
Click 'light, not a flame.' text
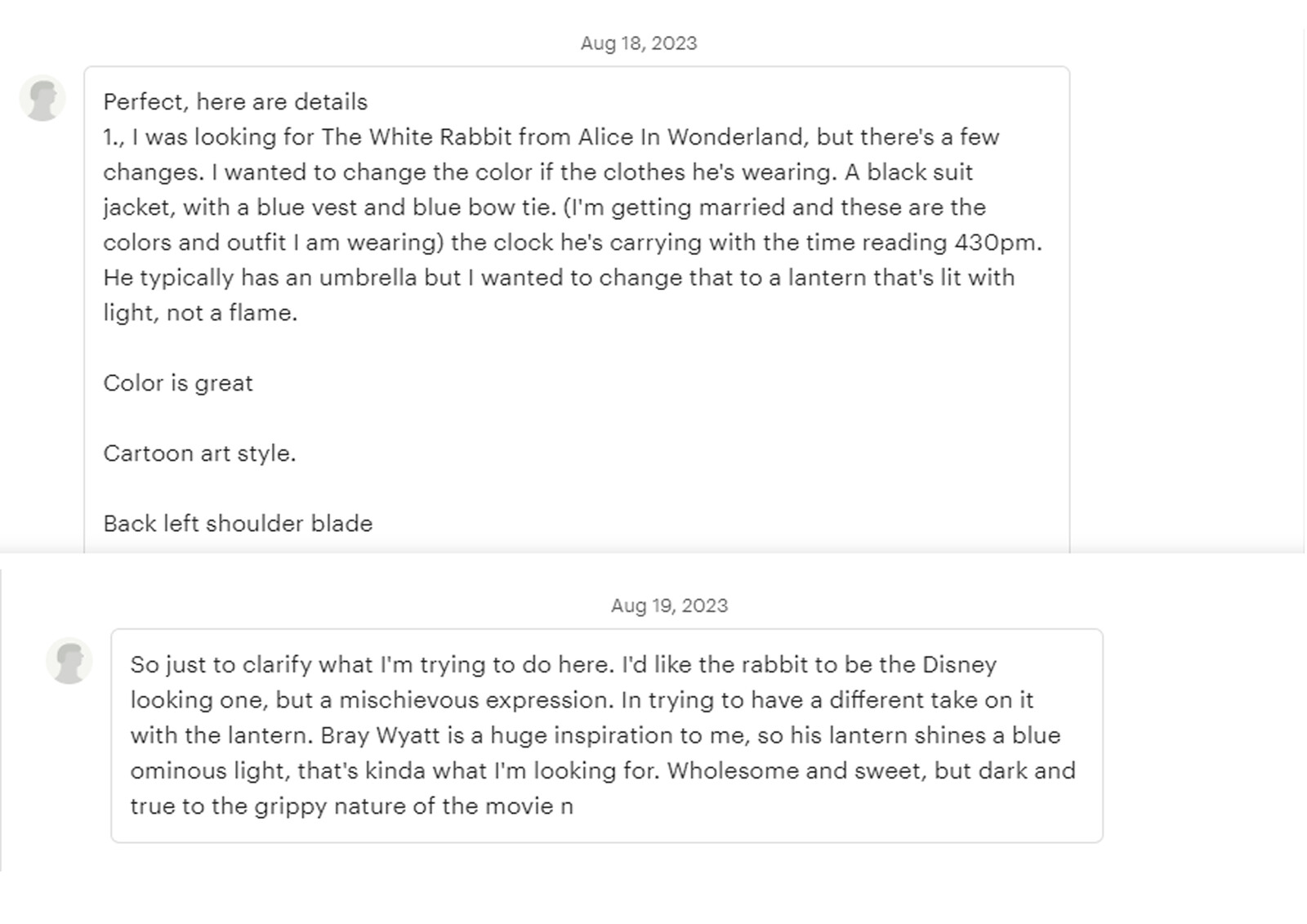tap(200, 313)
